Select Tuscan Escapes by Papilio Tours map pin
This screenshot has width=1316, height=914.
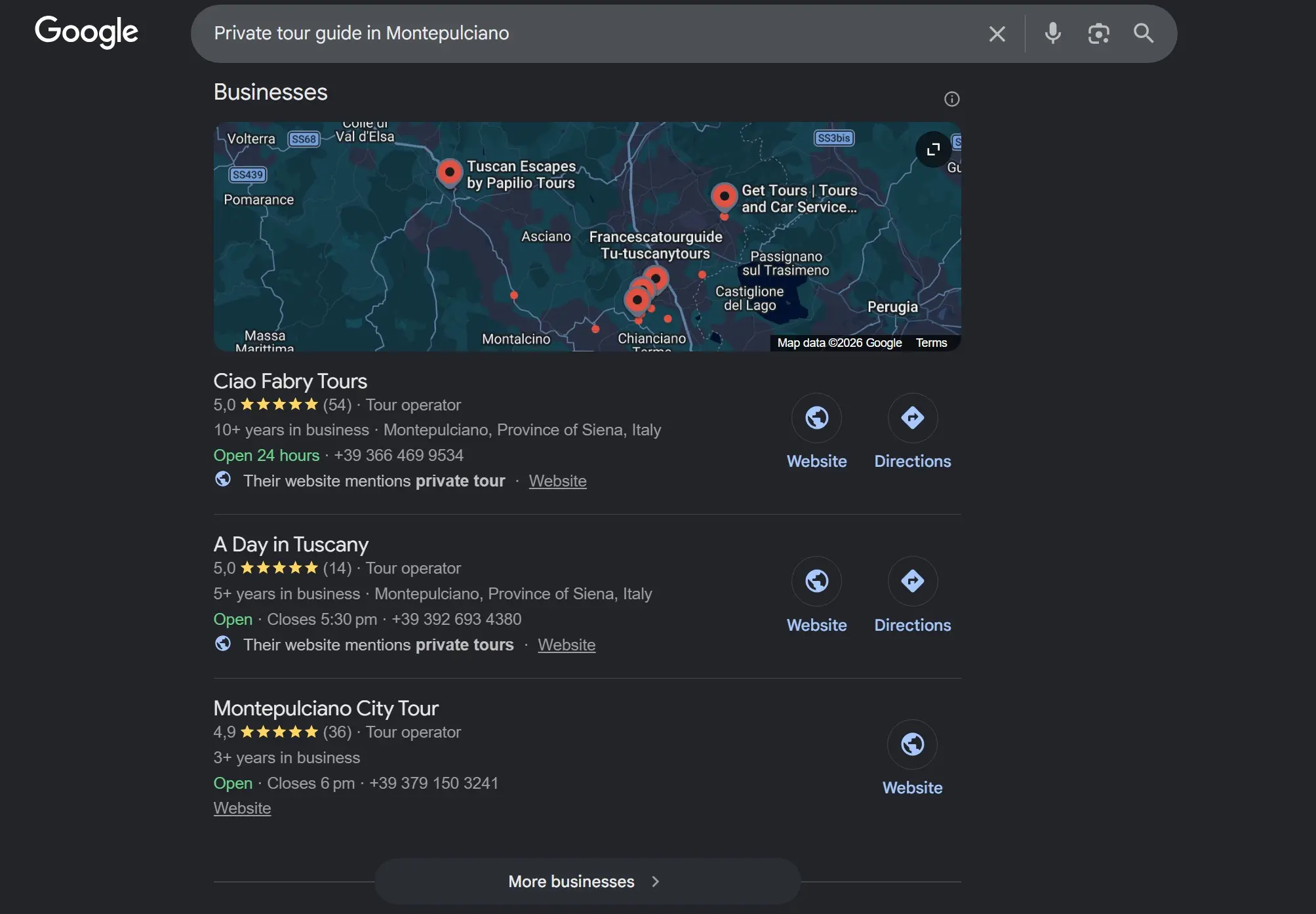coord(450,173)
